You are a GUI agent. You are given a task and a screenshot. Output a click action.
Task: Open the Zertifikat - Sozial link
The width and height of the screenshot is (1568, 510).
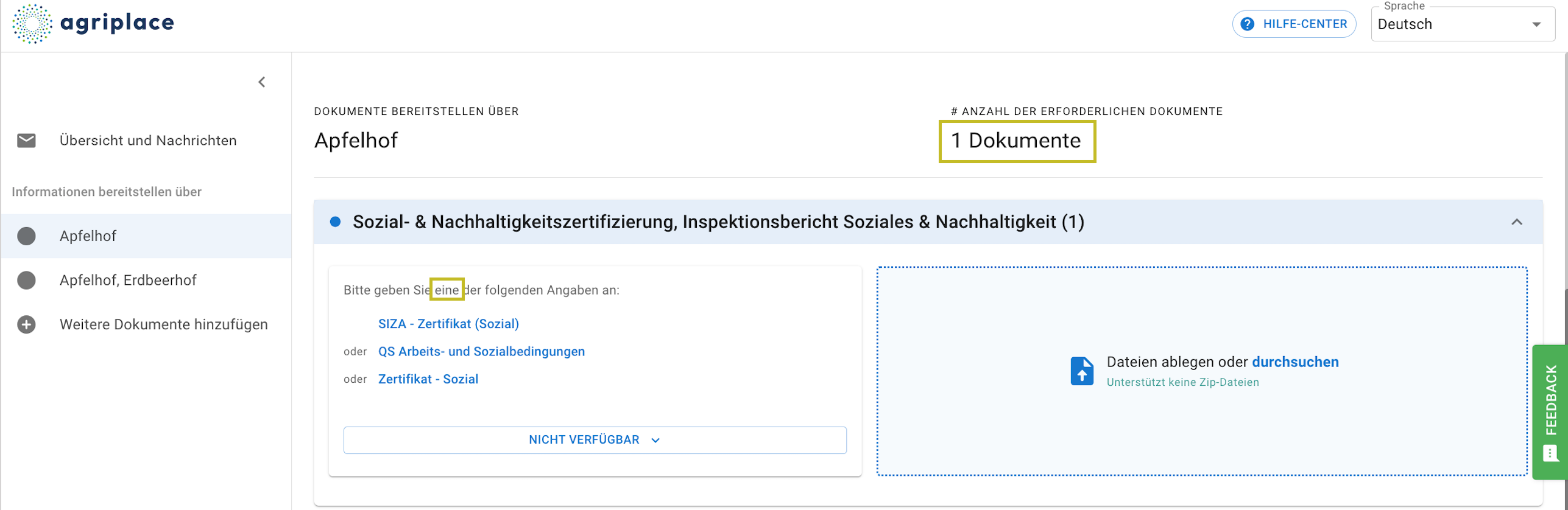click(428, 379)
